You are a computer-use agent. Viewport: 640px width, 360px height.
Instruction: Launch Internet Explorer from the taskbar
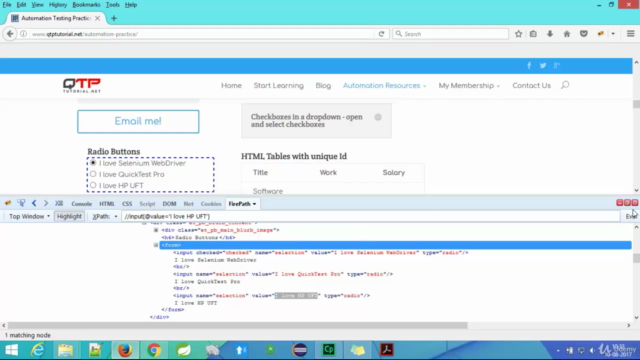(x=38, y=350)
